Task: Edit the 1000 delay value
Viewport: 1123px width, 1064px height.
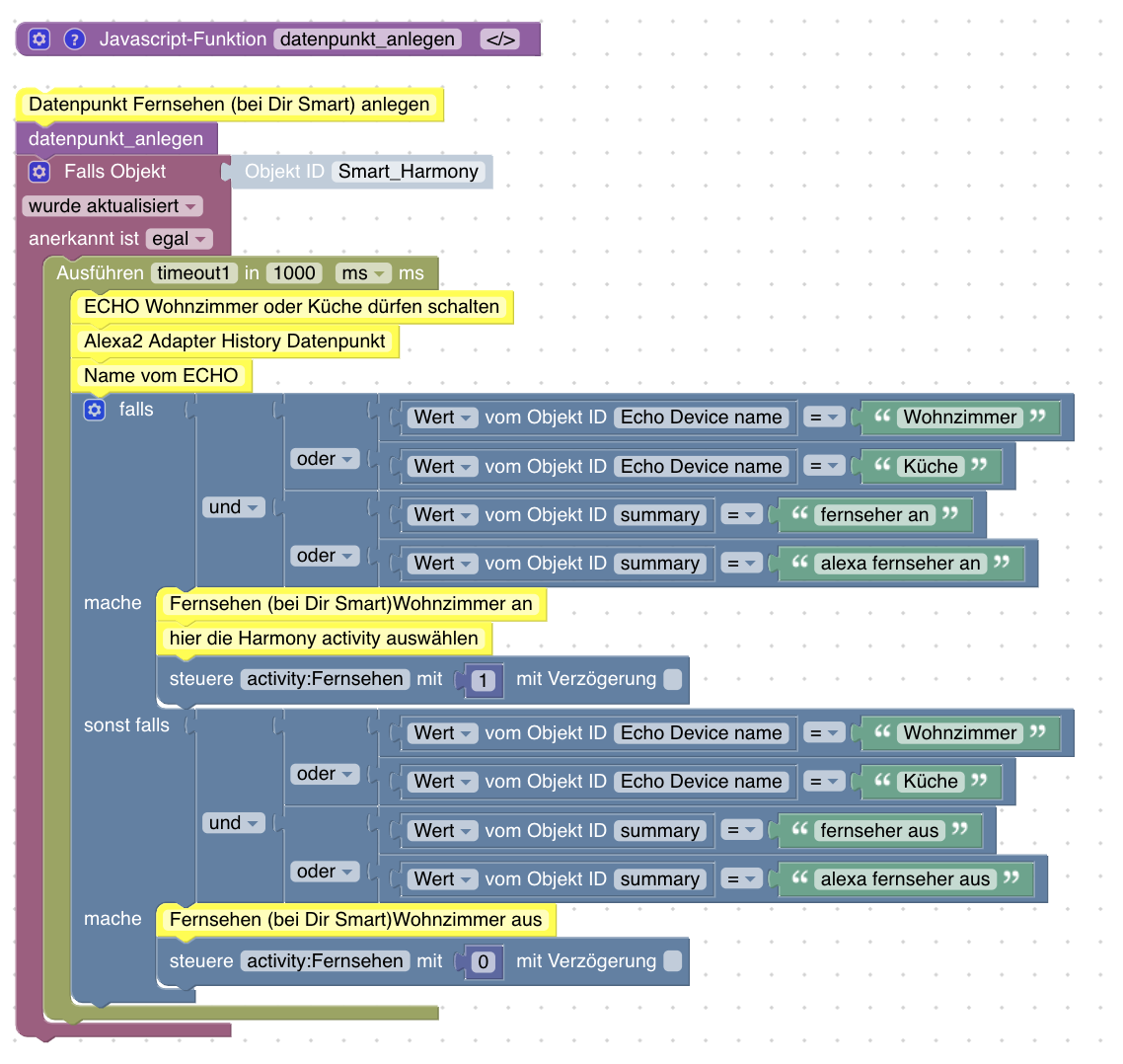Action: pos(294,273)
